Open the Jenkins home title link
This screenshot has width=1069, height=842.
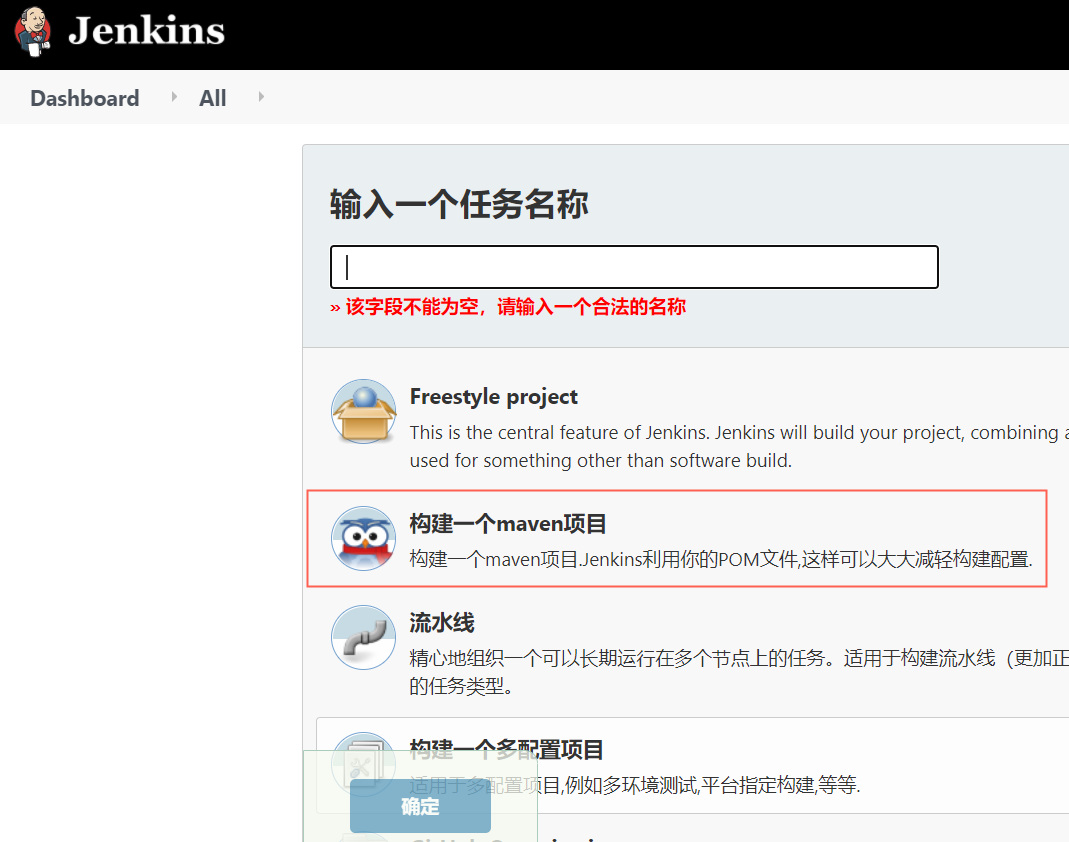[x=147, y=31]
